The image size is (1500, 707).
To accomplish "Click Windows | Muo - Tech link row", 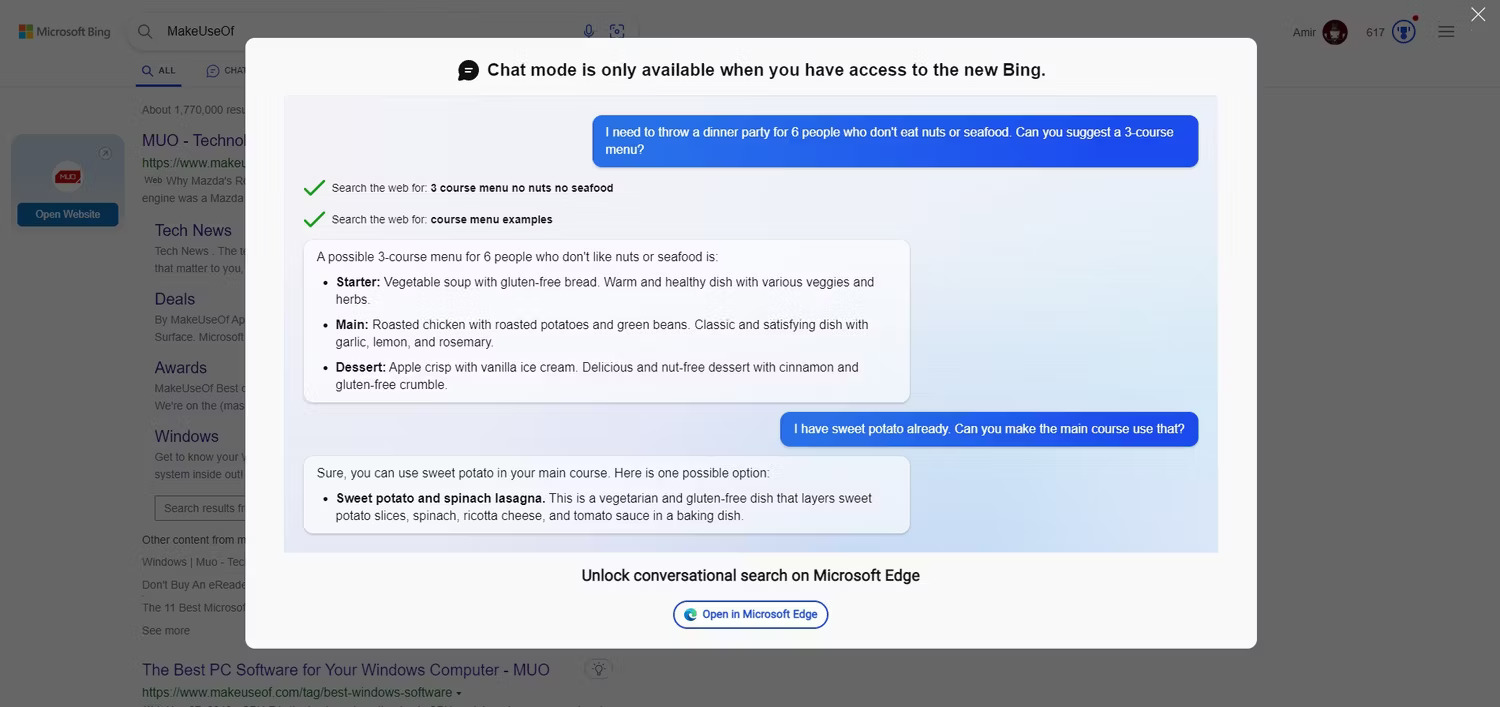I will pos(194,562).
